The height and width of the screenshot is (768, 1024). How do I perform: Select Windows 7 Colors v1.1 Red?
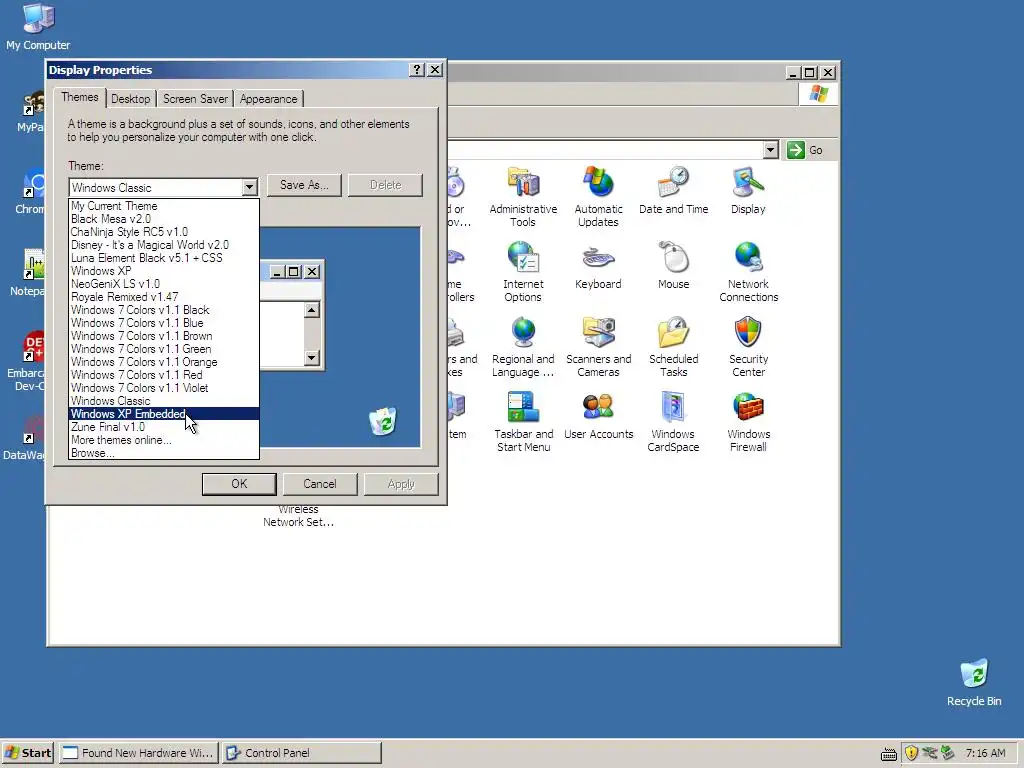pyautogui.click(x=164, y=375)
